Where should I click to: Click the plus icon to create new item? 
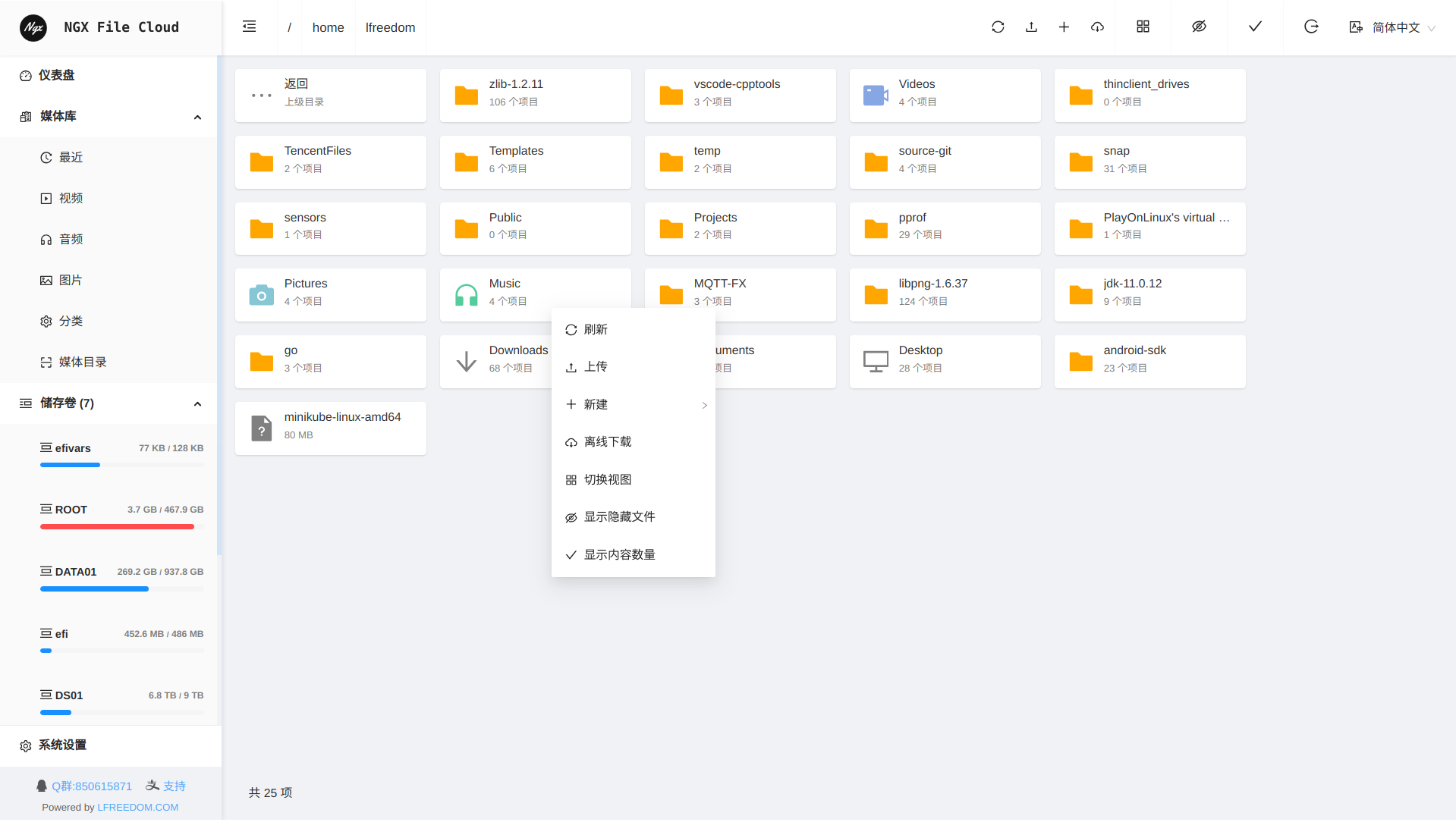coord(1064,27)
